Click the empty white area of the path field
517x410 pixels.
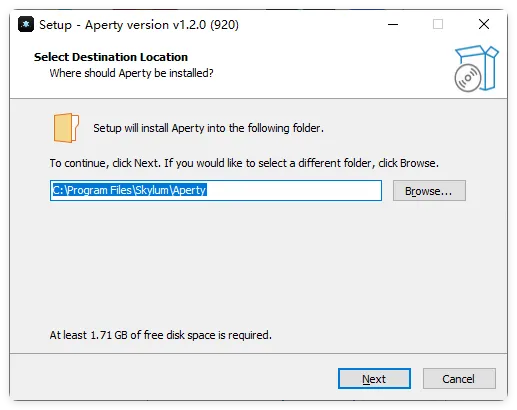pos(293,190)
